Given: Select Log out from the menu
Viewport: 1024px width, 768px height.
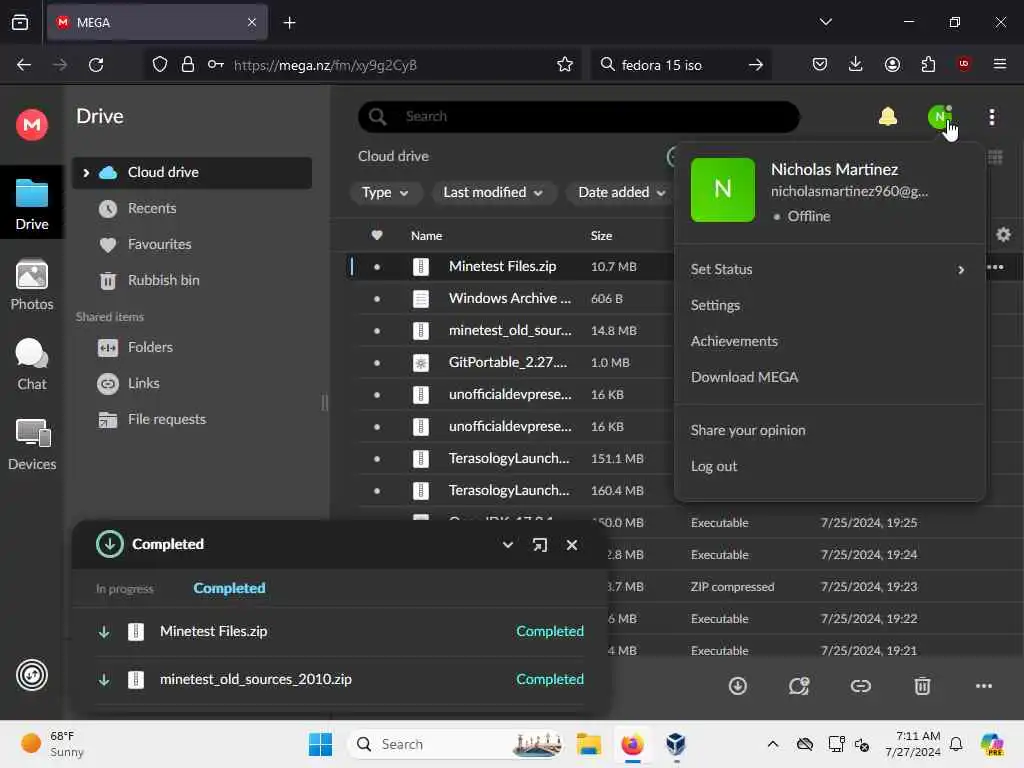Looking at the screenshot, I should click(714, 466).
